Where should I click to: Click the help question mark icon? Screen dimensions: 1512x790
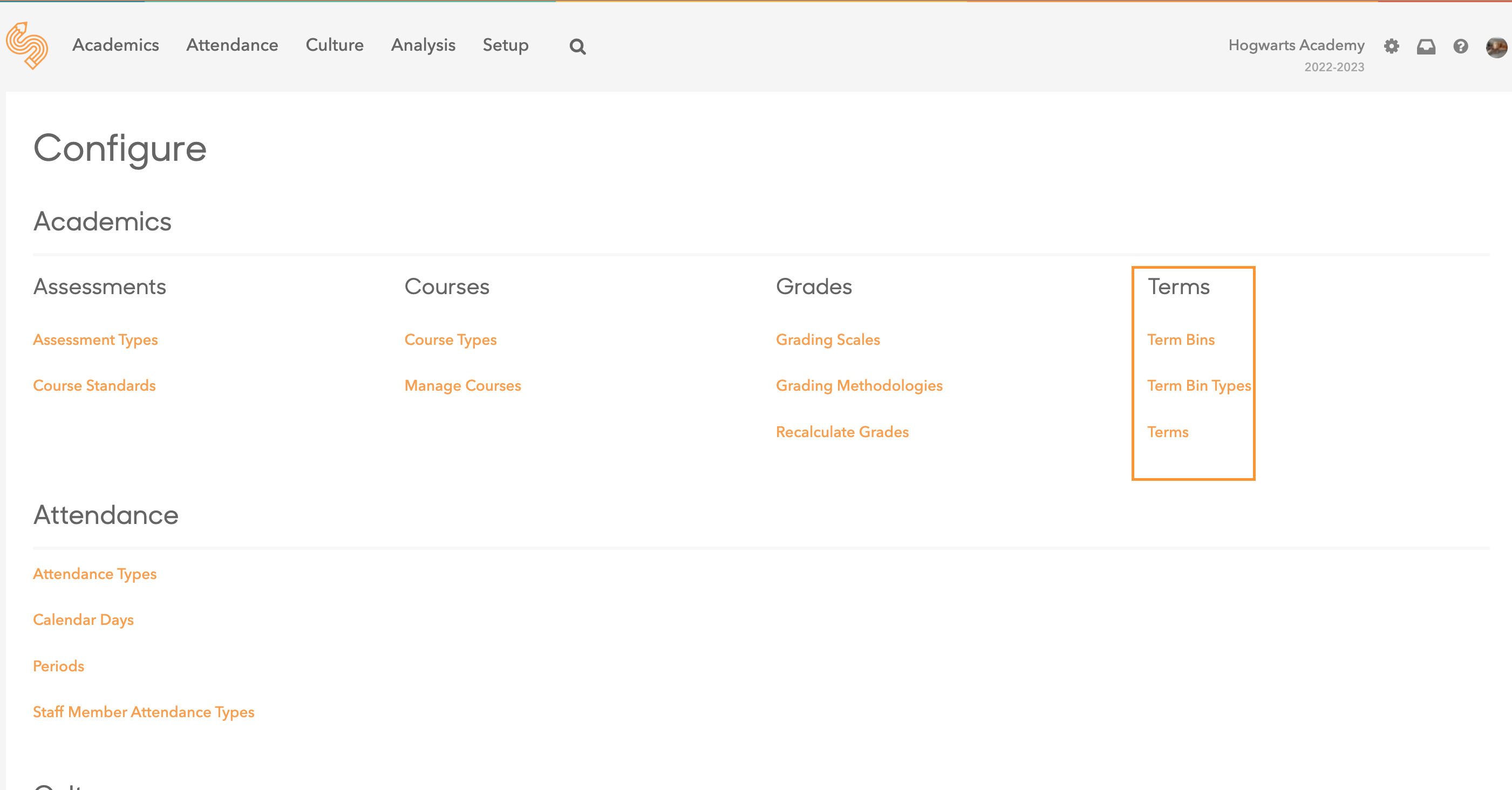(x=1460, y=46)
